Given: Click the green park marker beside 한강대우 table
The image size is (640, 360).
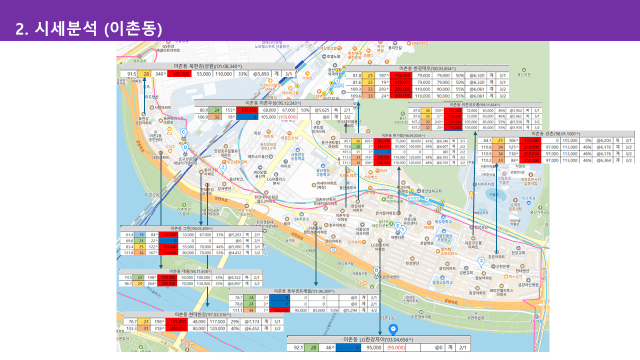Looking at the screenshot, I should (524, 70).
